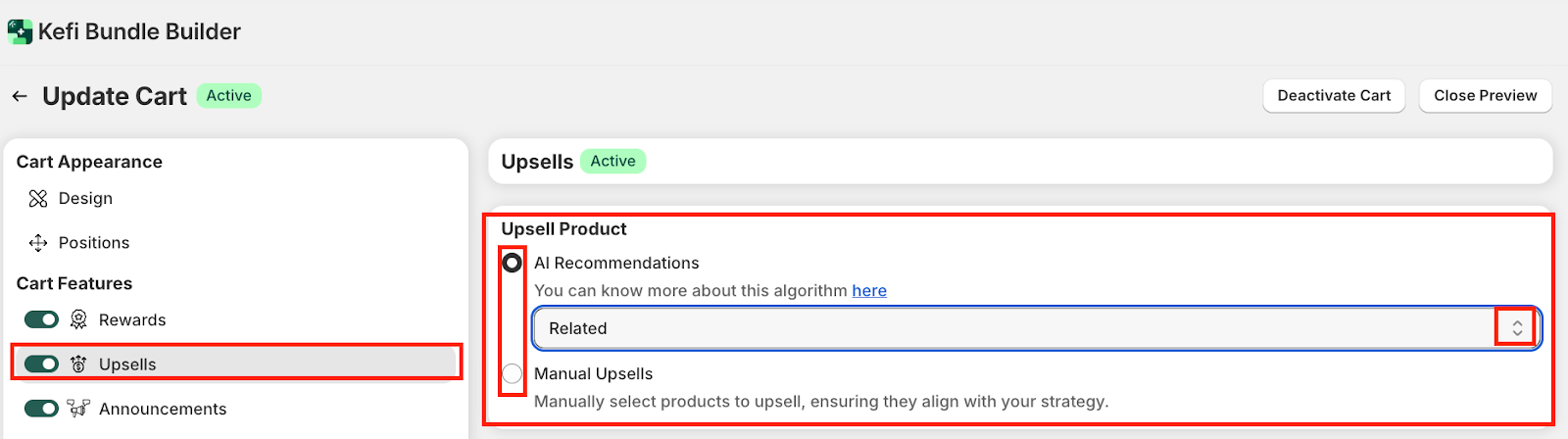Click the Positions move icon
Image resolution: width=1568 pixels, height=439 pixels.
[x=38, y=243]
